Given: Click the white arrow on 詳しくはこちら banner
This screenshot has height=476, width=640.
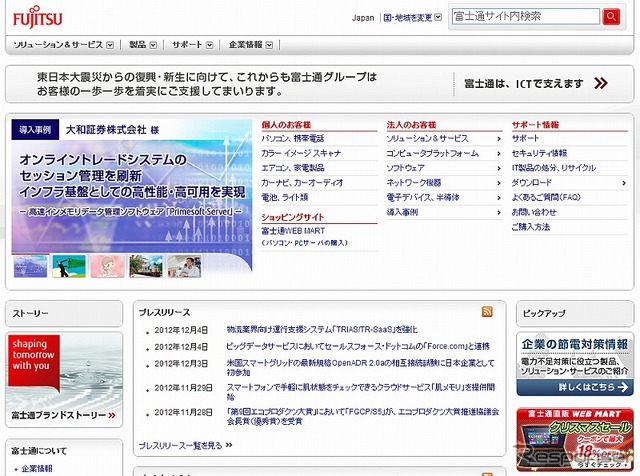Looking at the screenshot, I should tap(623, 387).
